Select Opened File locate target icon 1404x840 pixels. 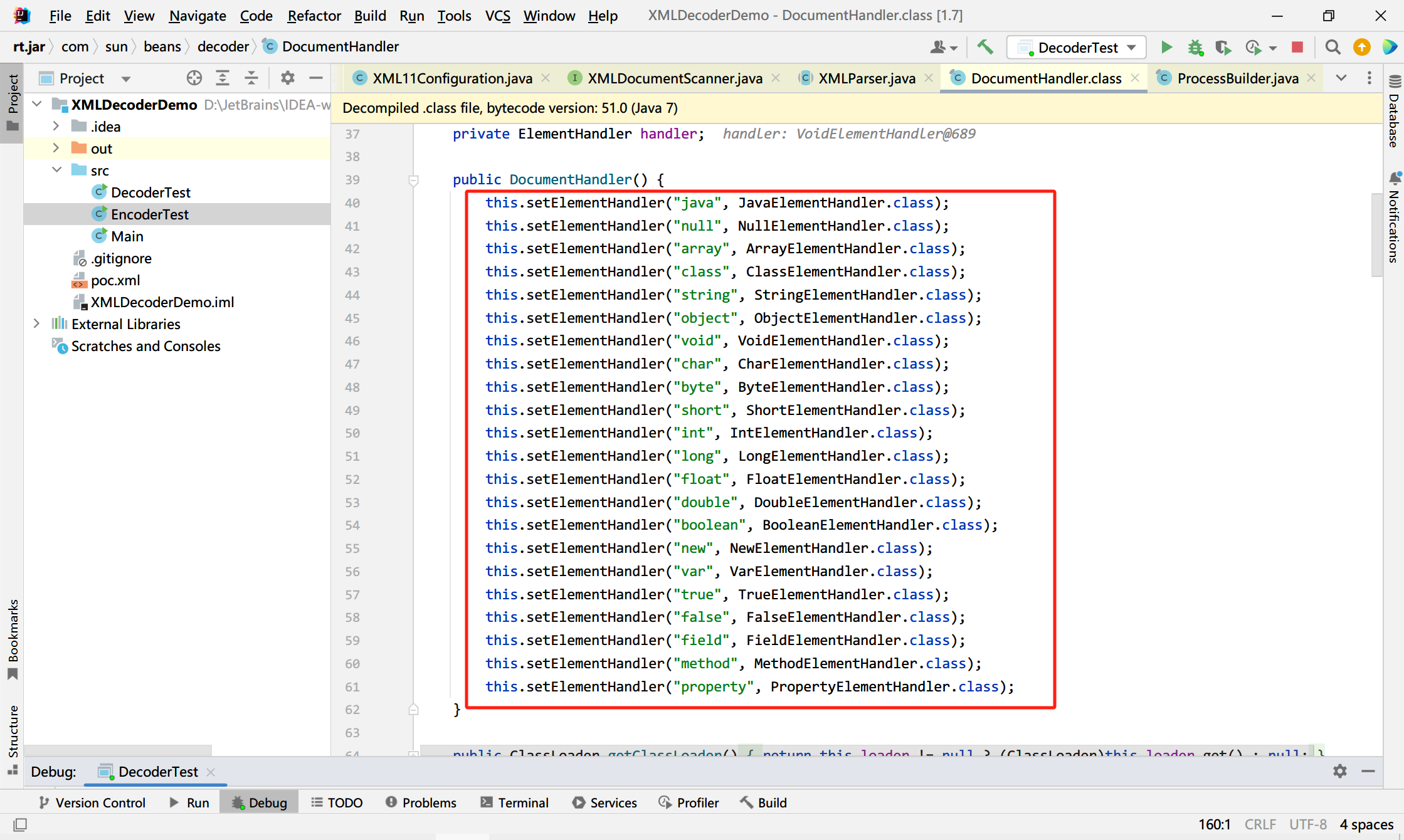tap(194, 78)
